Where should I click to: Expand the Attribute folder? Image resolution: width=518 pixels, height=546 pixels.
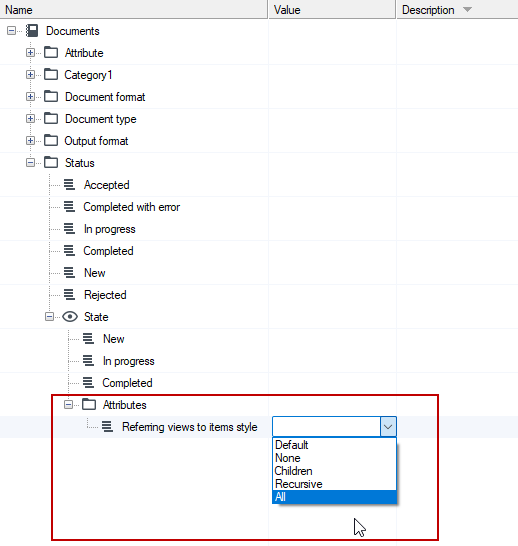[30, 53]
